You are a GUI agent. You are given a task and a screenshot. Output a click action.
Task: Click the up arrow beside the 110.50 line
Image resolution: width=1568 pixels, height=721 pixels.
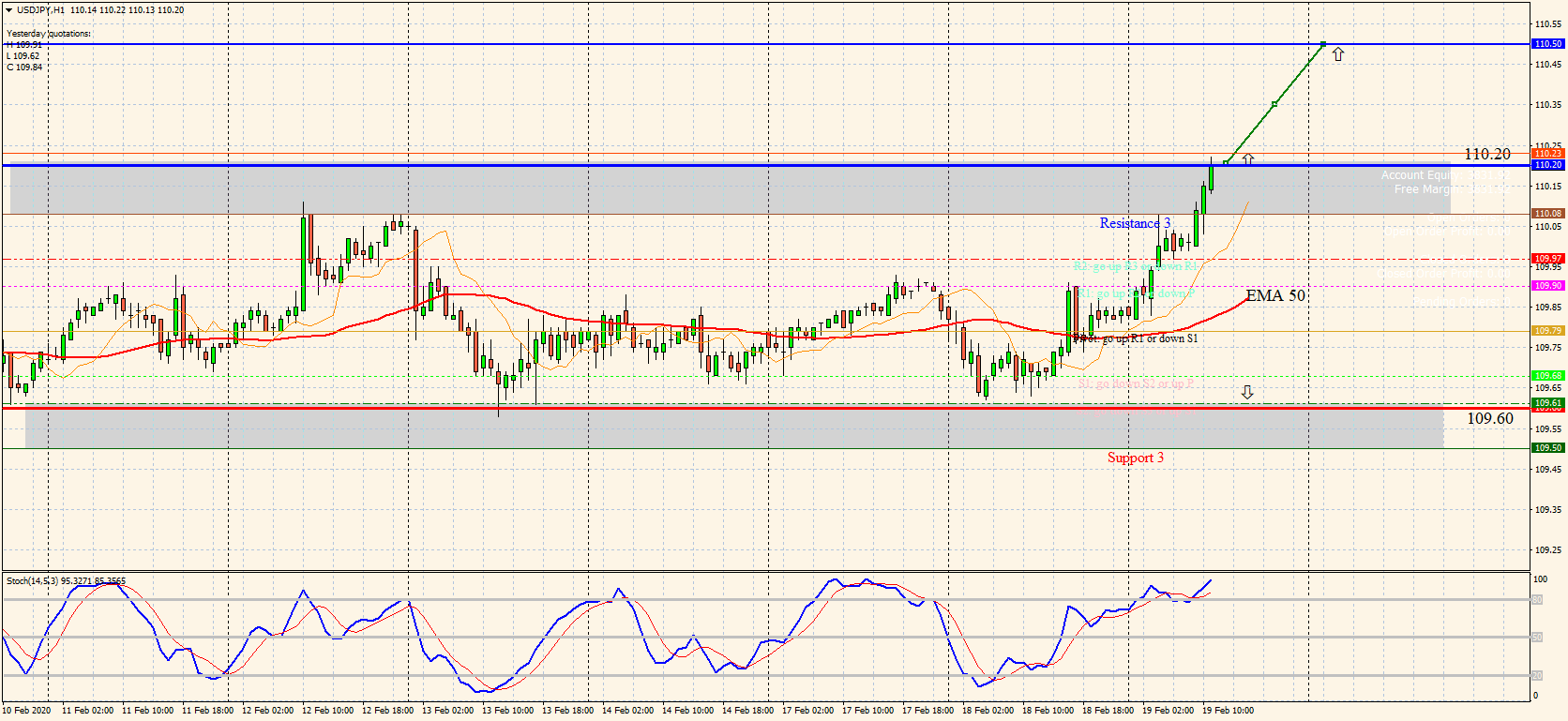click(x=1337, y=55)
